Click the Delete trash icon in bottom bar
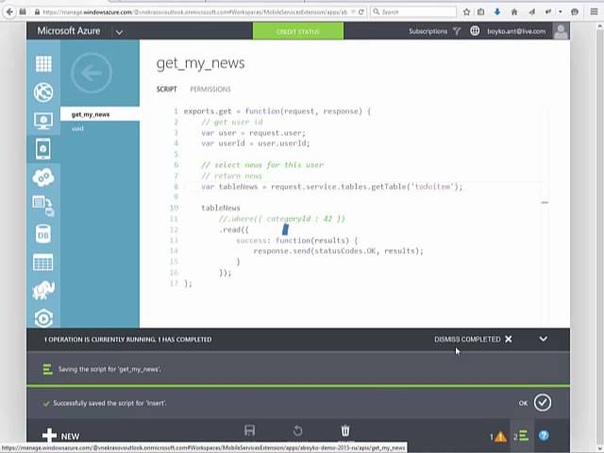Screen dimensions: 604x453 pyautogui.click(x=345, y=430)
